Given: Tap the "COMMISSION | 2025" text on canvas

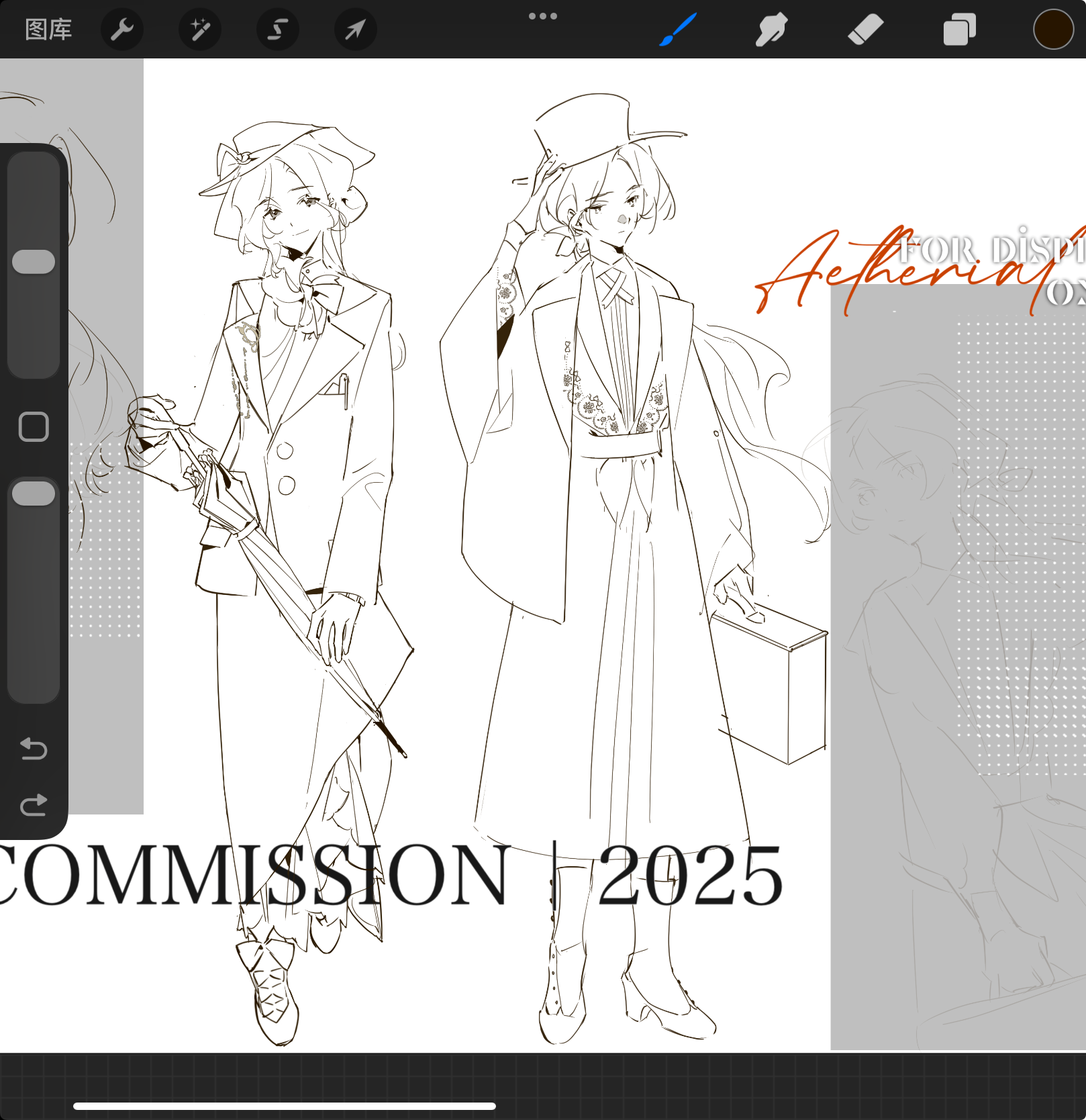Looking at the screenshot, I should (x=389, y=876).
